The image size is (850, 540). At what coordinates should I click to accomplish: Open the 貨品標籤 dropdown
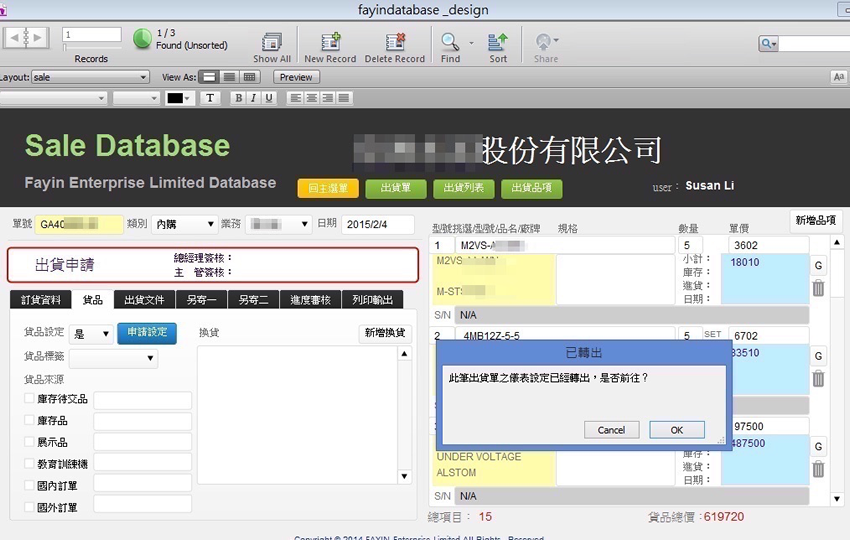tap(113, 358)
